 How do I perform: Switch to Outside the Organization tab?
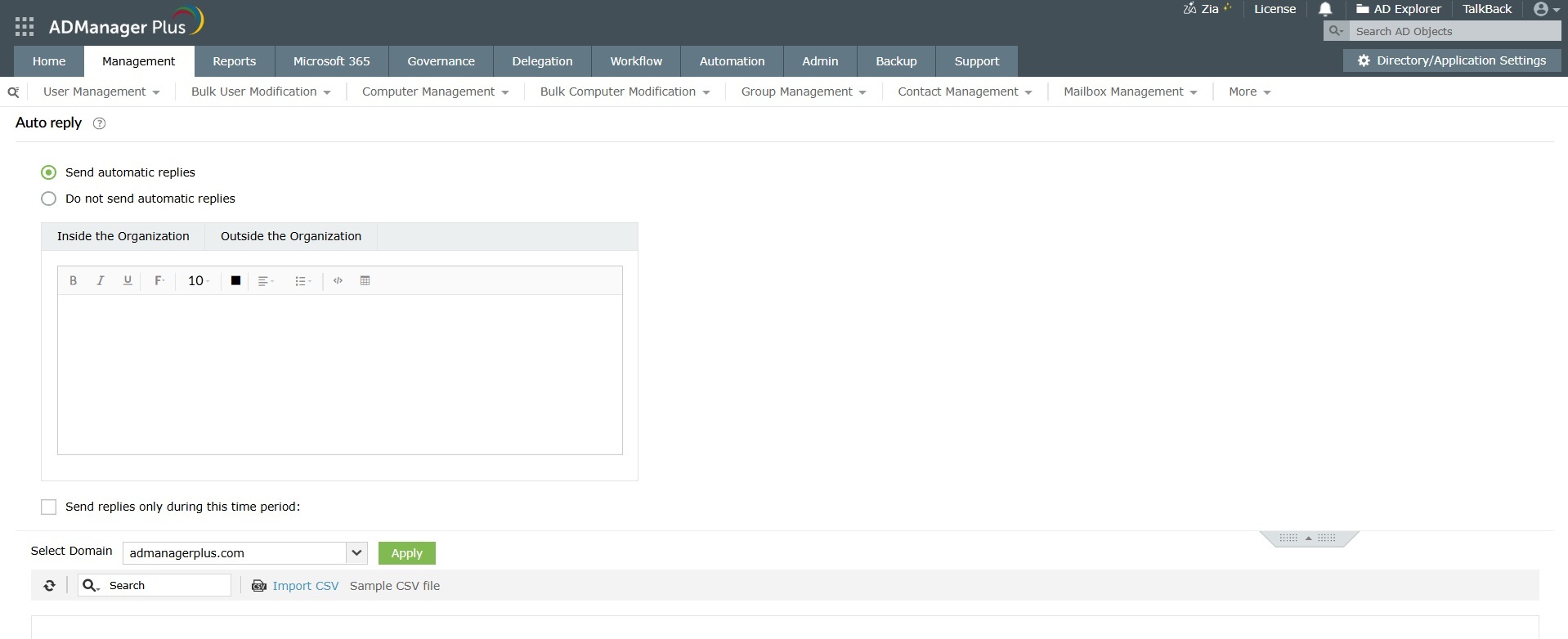coord(291,236)
